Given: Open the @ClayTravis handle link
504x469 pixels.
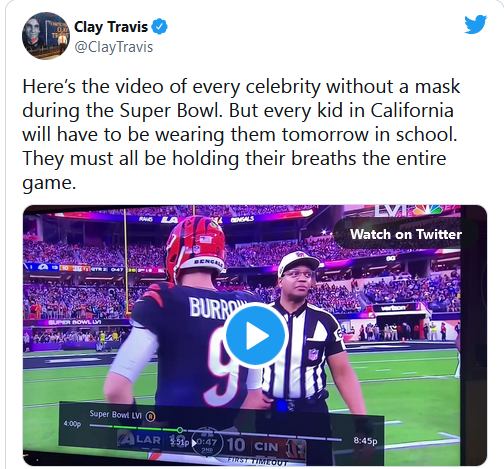Looking at the screenshot, I should 113,47.
